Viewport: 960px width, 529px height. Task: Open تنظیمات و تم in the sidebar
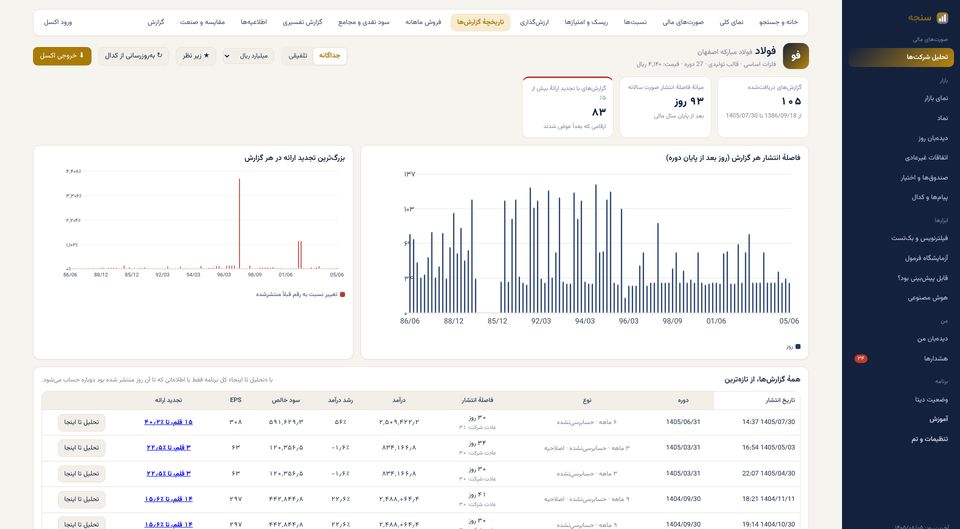(x=928, y=439)
